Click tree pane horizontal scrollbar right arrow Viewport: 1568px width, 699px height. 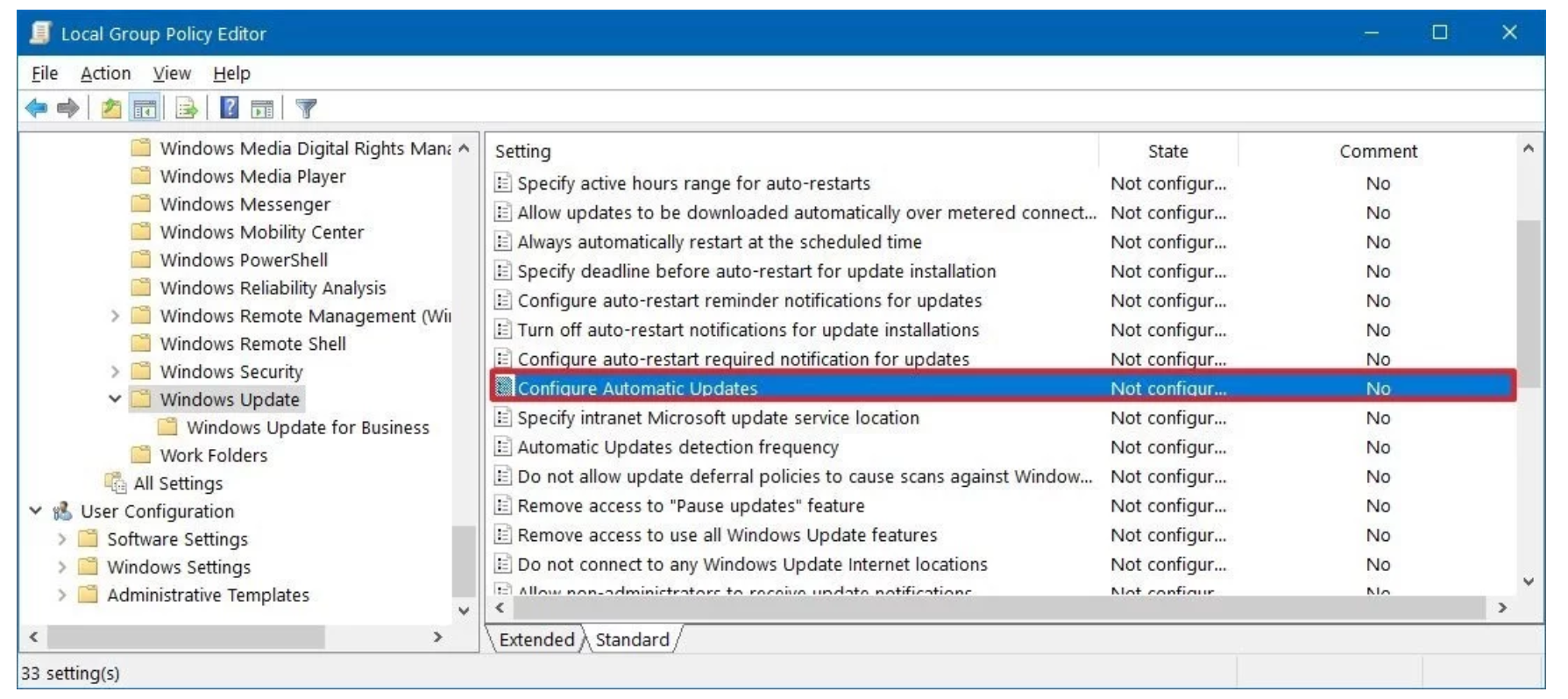pos(437,638)
